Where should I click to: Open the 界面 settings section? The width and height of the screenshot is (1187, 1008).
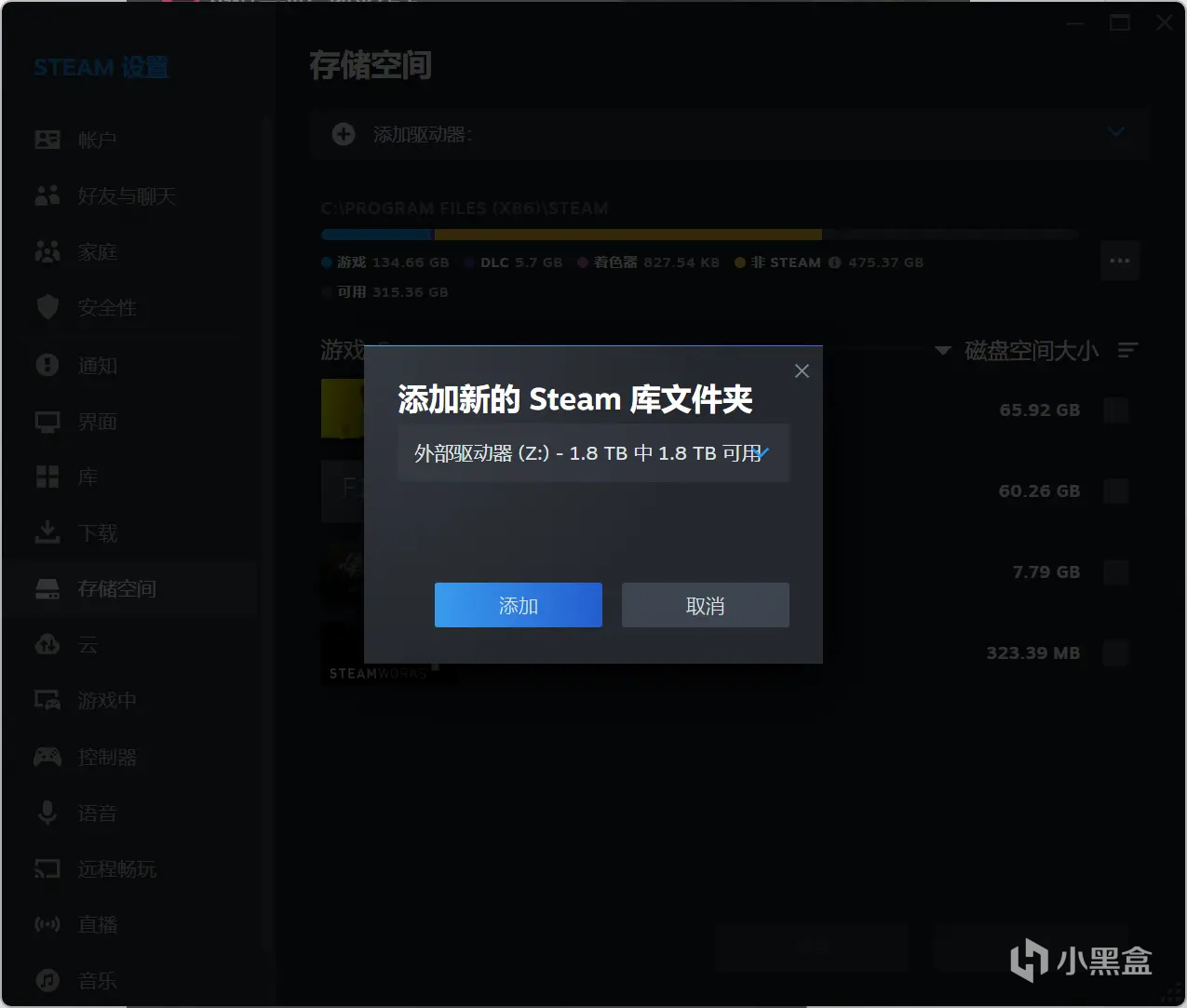point(130,422)
